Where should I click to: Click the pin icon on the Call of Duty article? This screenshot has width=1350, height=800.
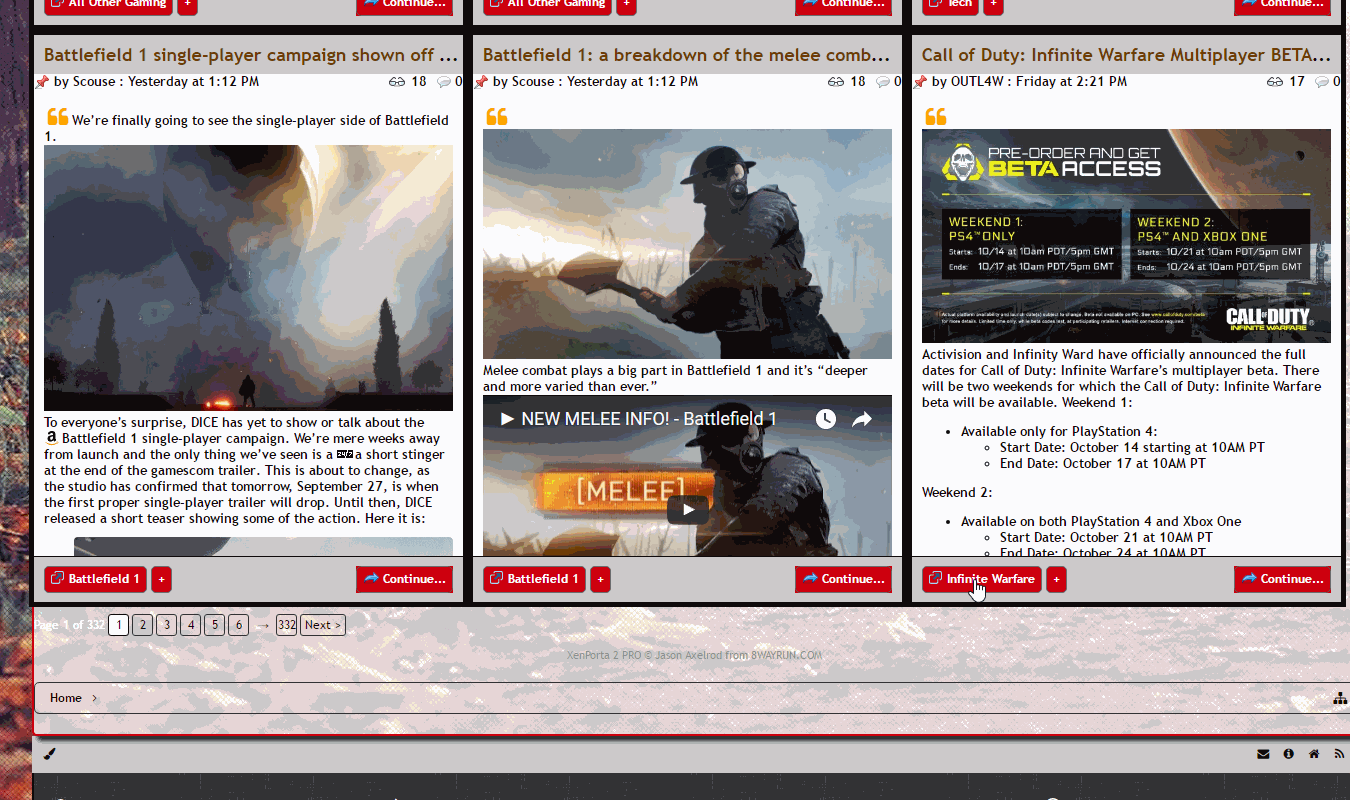point(920,82)
